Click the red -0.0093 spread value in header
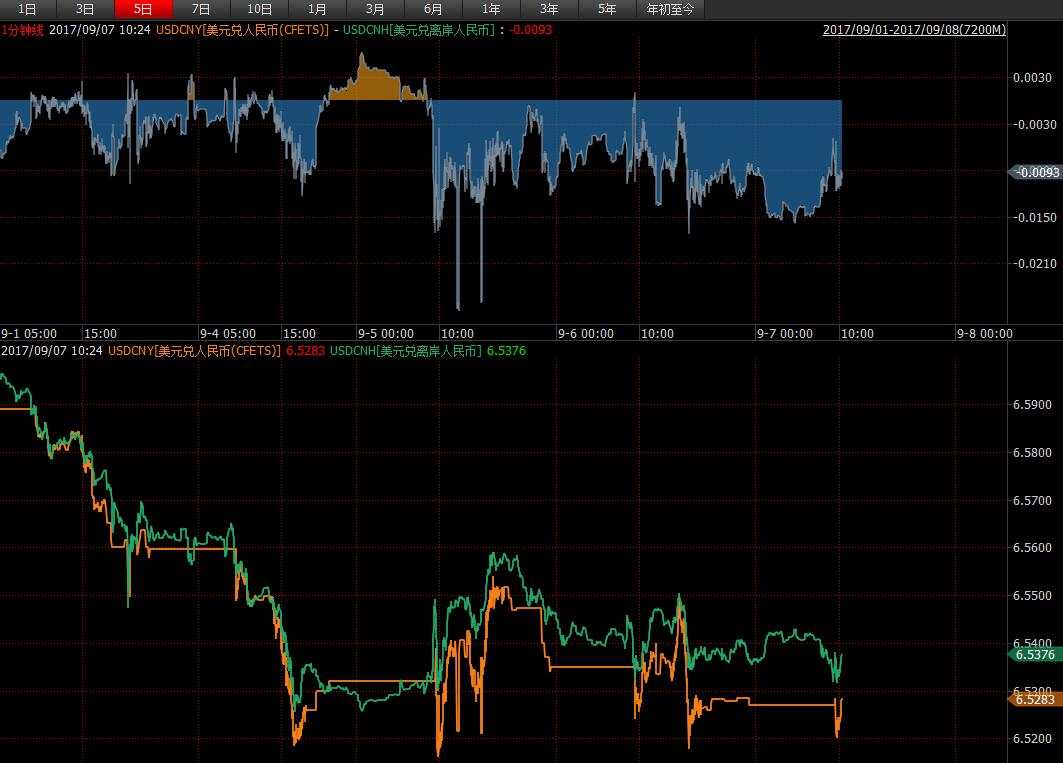 click(531, 30)
